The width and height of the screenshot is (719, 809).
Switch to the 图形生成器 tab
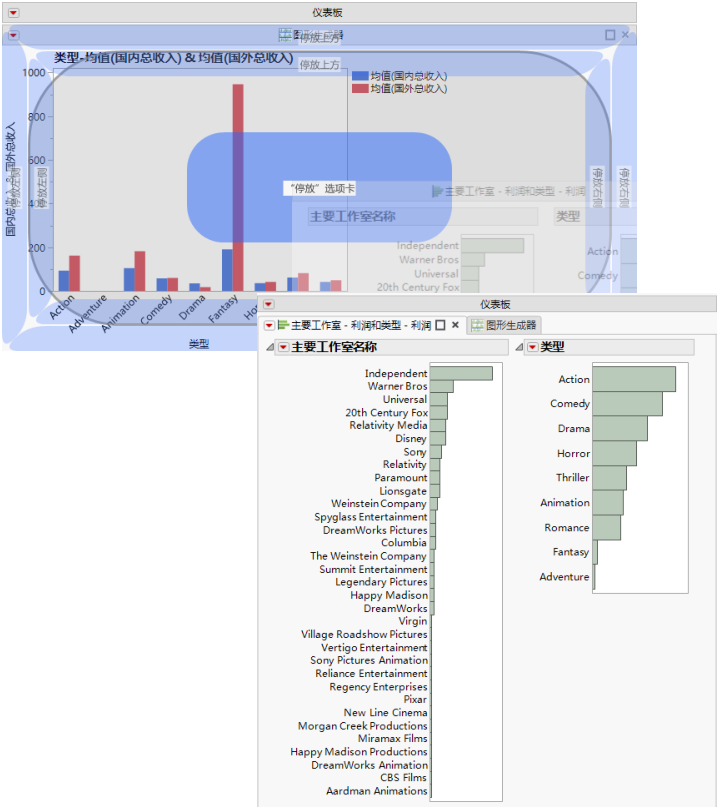point(504,326)
